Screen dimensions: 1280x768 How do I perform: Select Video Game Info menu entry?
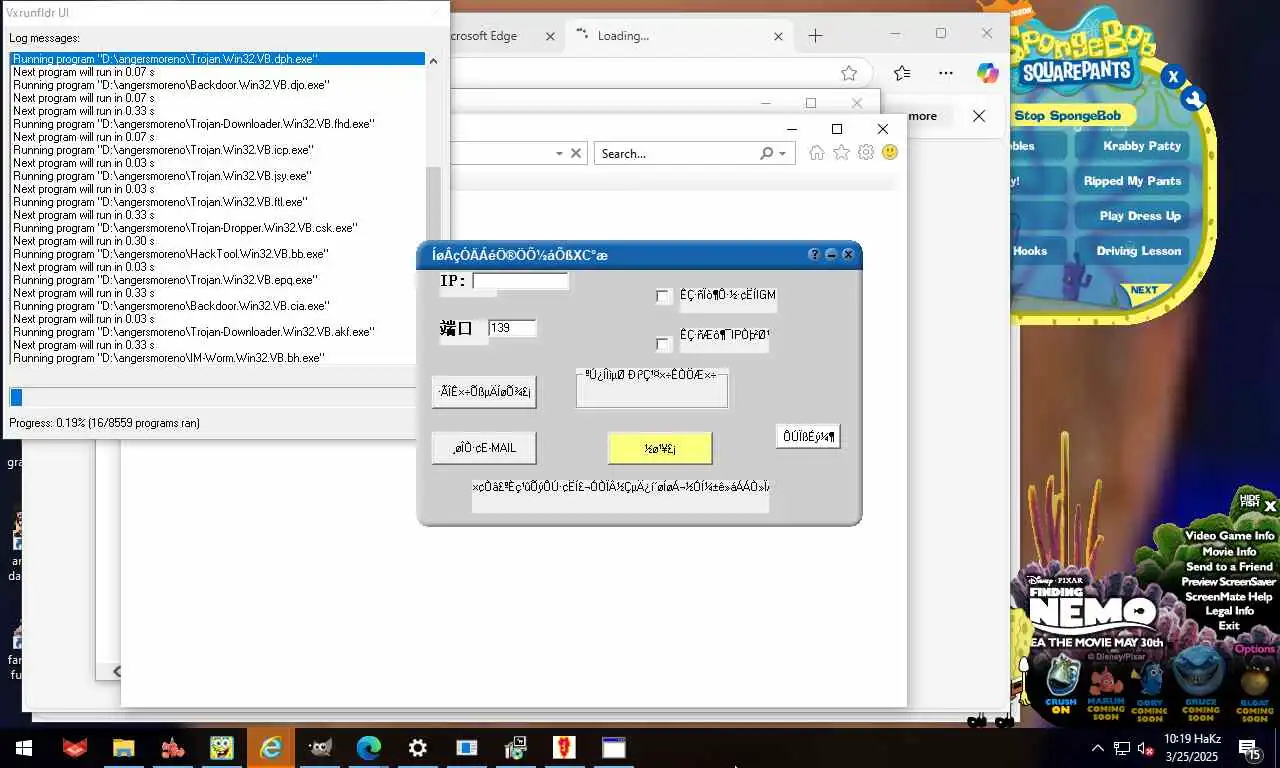(1230, 536)
